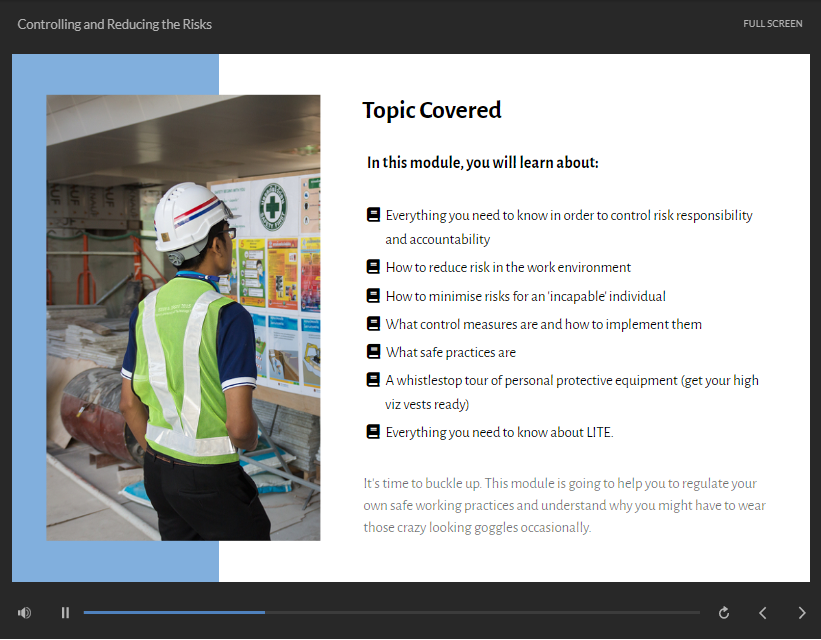The image size is (821, 640).
Task: Click book icon beside the LITE bullet
Action: click(373, 432)
